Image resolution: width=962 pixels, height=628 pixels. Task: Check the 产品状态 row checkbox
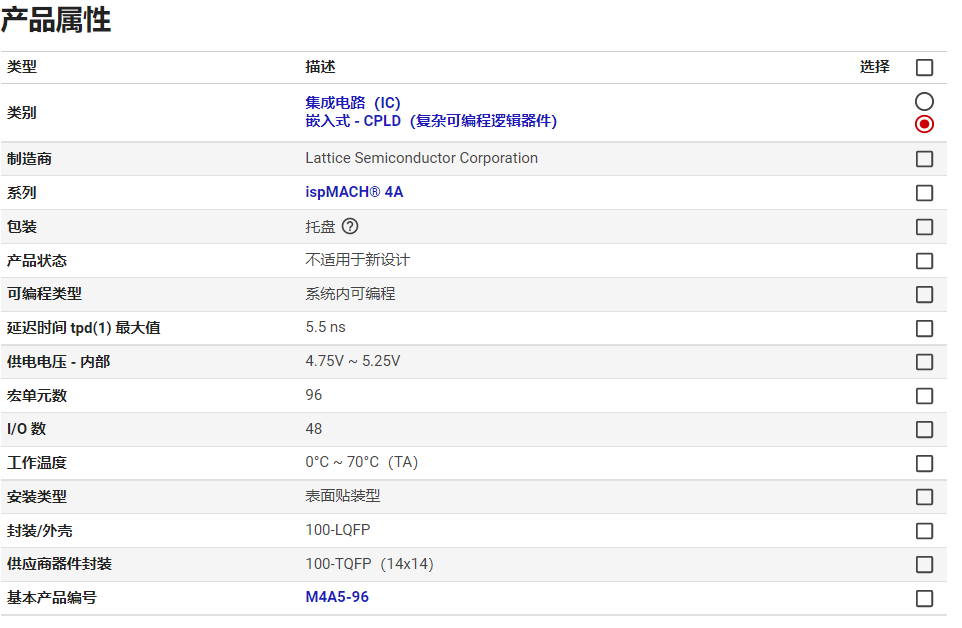click(x=924, y=261)
